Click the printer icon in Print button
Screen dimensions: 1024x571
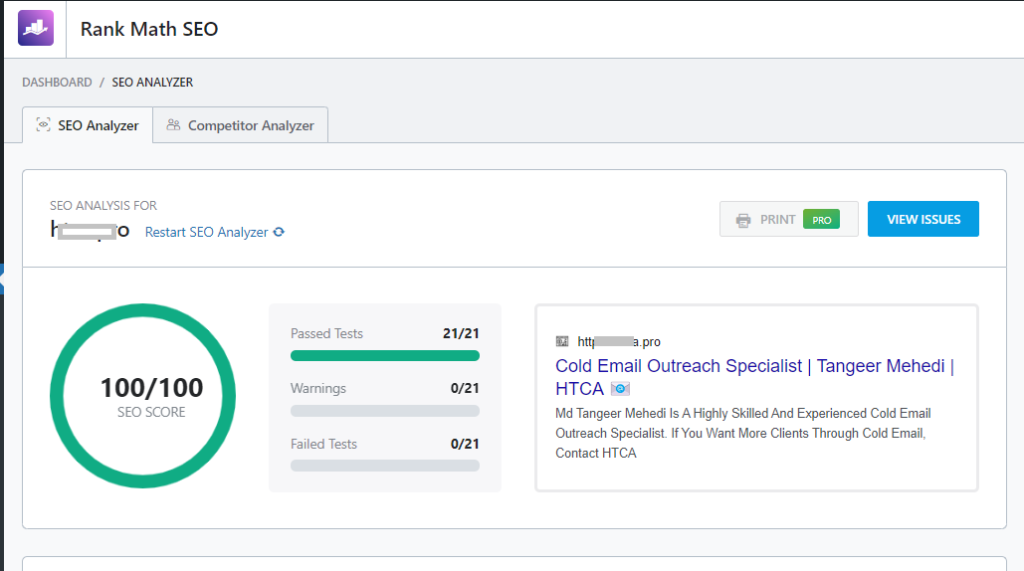click(x=743, y=220)
